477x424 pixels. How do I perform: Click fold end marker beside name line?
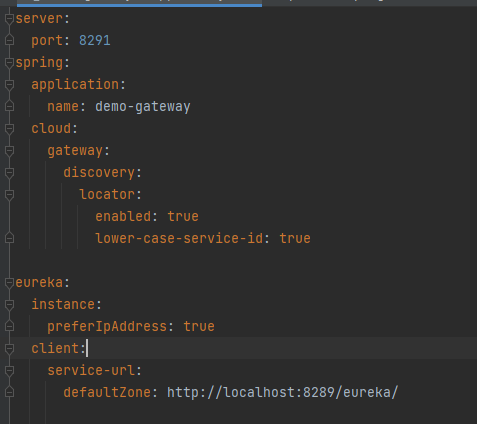[x=9, y=106]
